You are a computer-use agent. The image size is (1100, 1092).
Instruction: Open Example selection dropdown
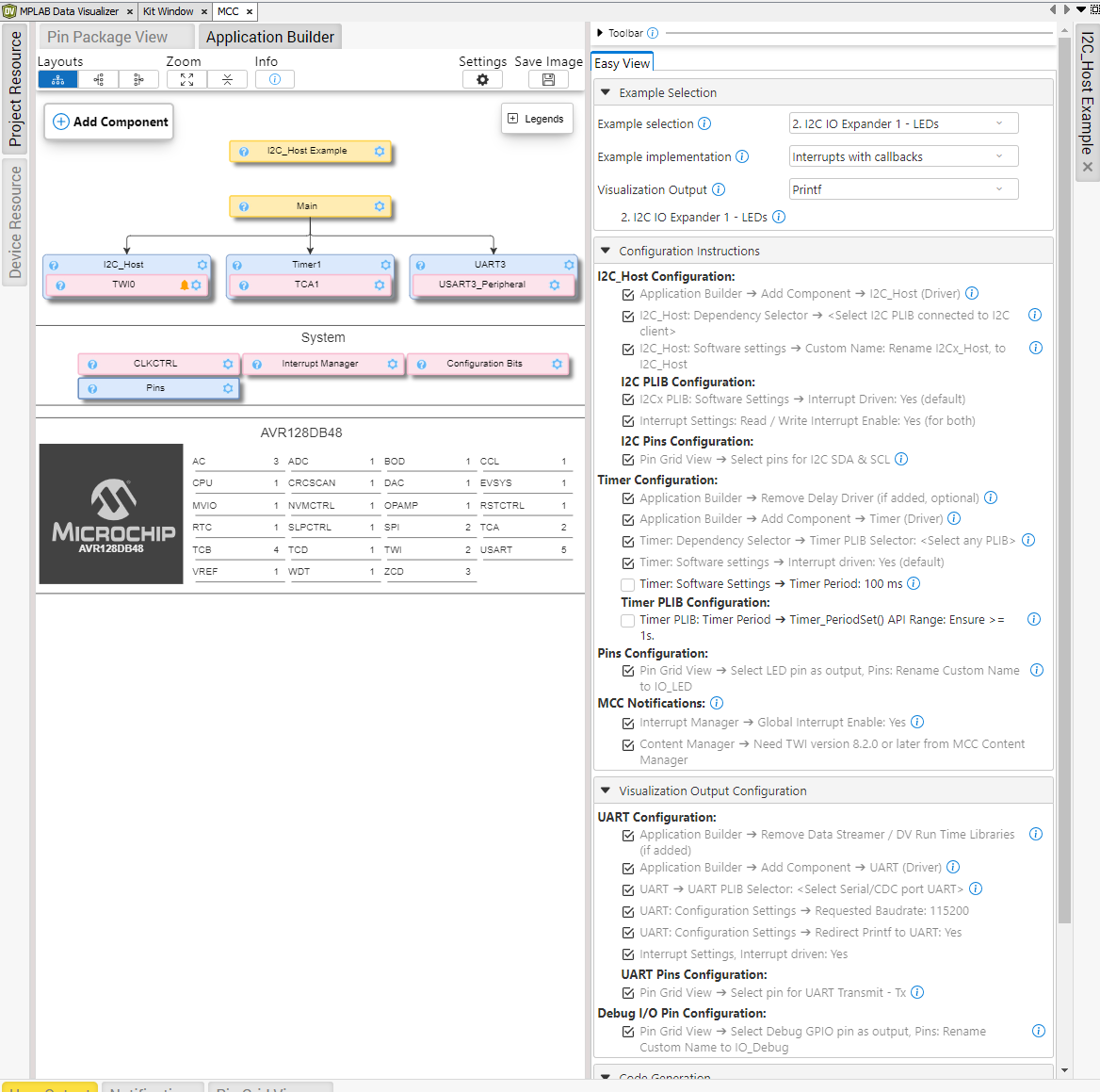coord(903,123)
